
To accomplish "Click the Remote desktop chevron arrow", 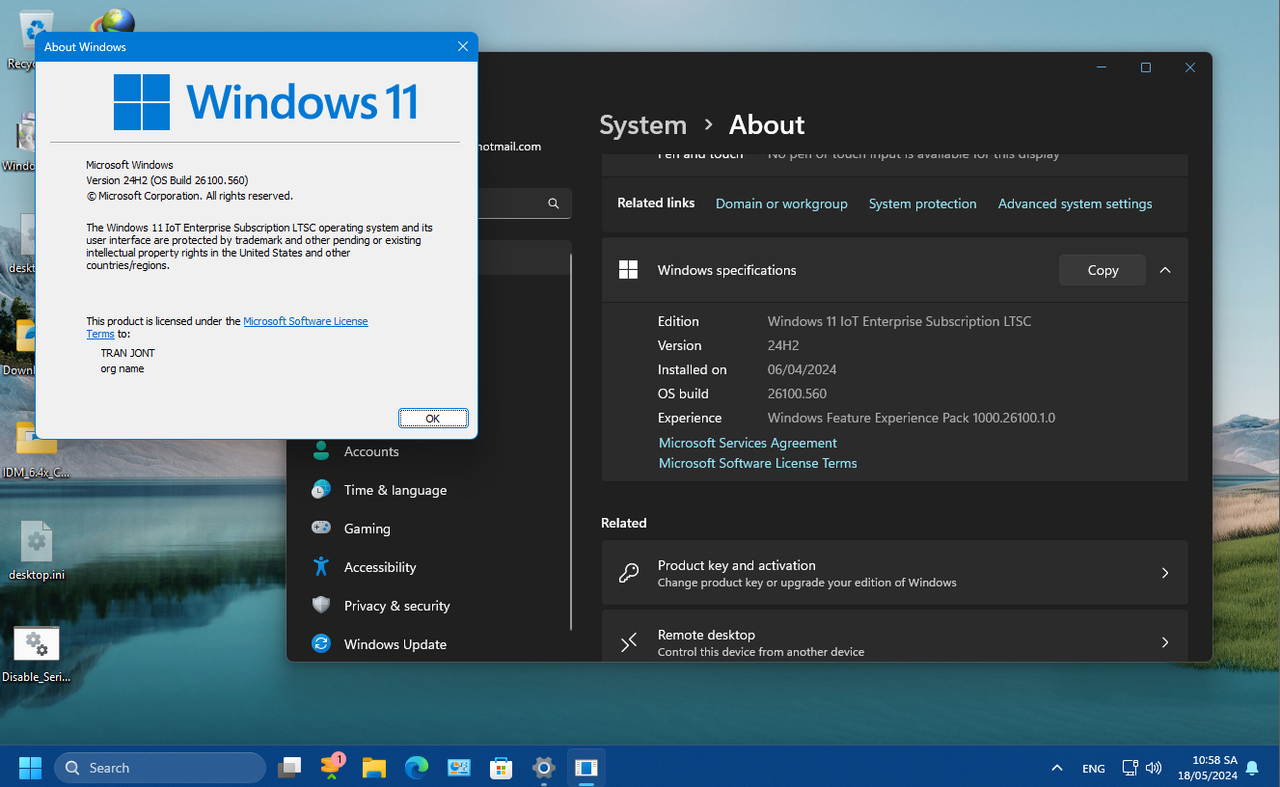I will [x=1165, y=642].
